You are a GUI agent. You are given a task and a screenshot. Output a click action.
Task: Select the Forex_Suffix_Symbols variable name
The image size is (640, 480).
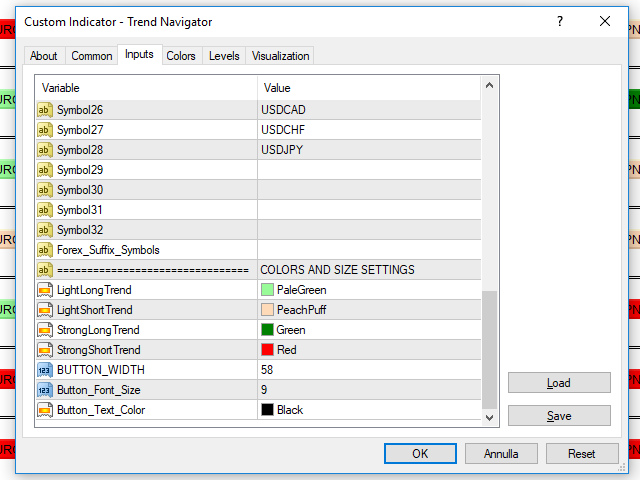click(x=108, y=250)
